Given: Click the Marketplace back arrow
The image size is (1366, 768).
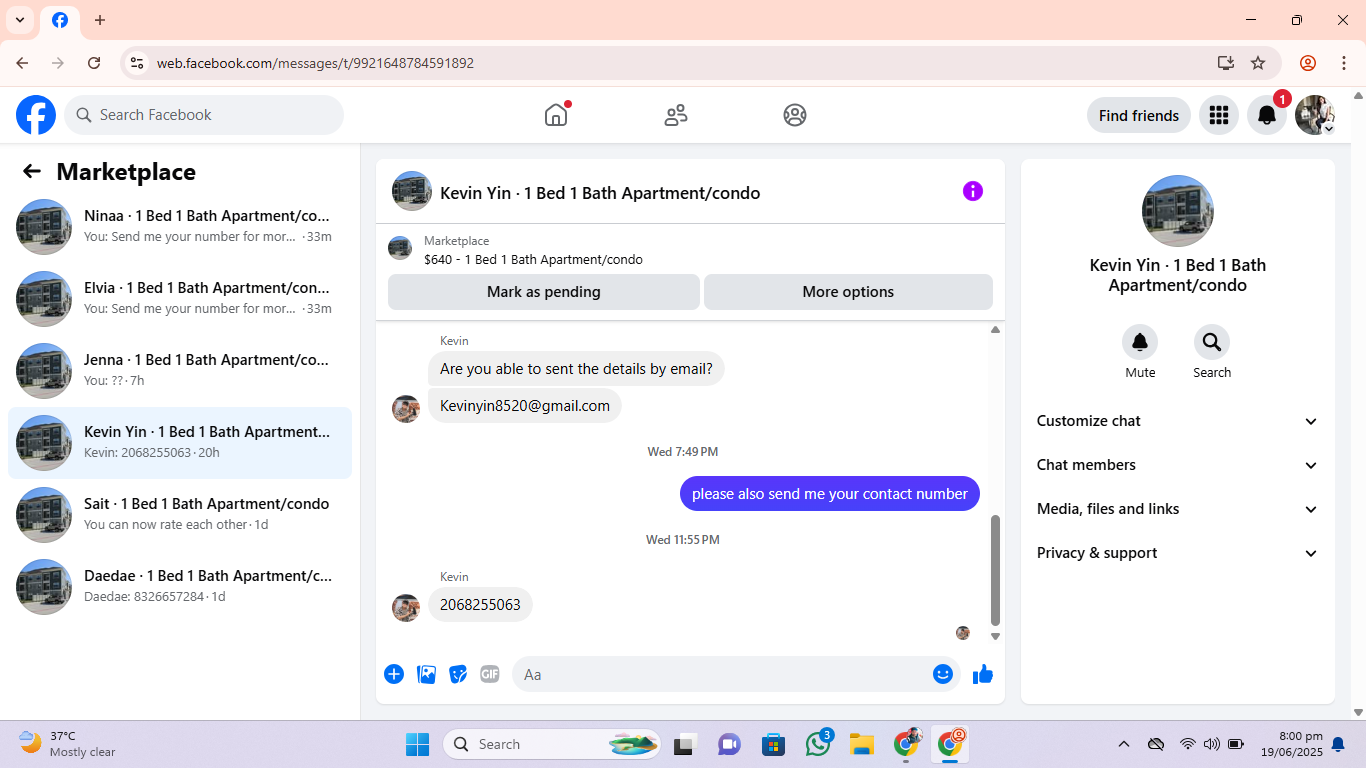Looking at the screenshot, I should point(32,171).
